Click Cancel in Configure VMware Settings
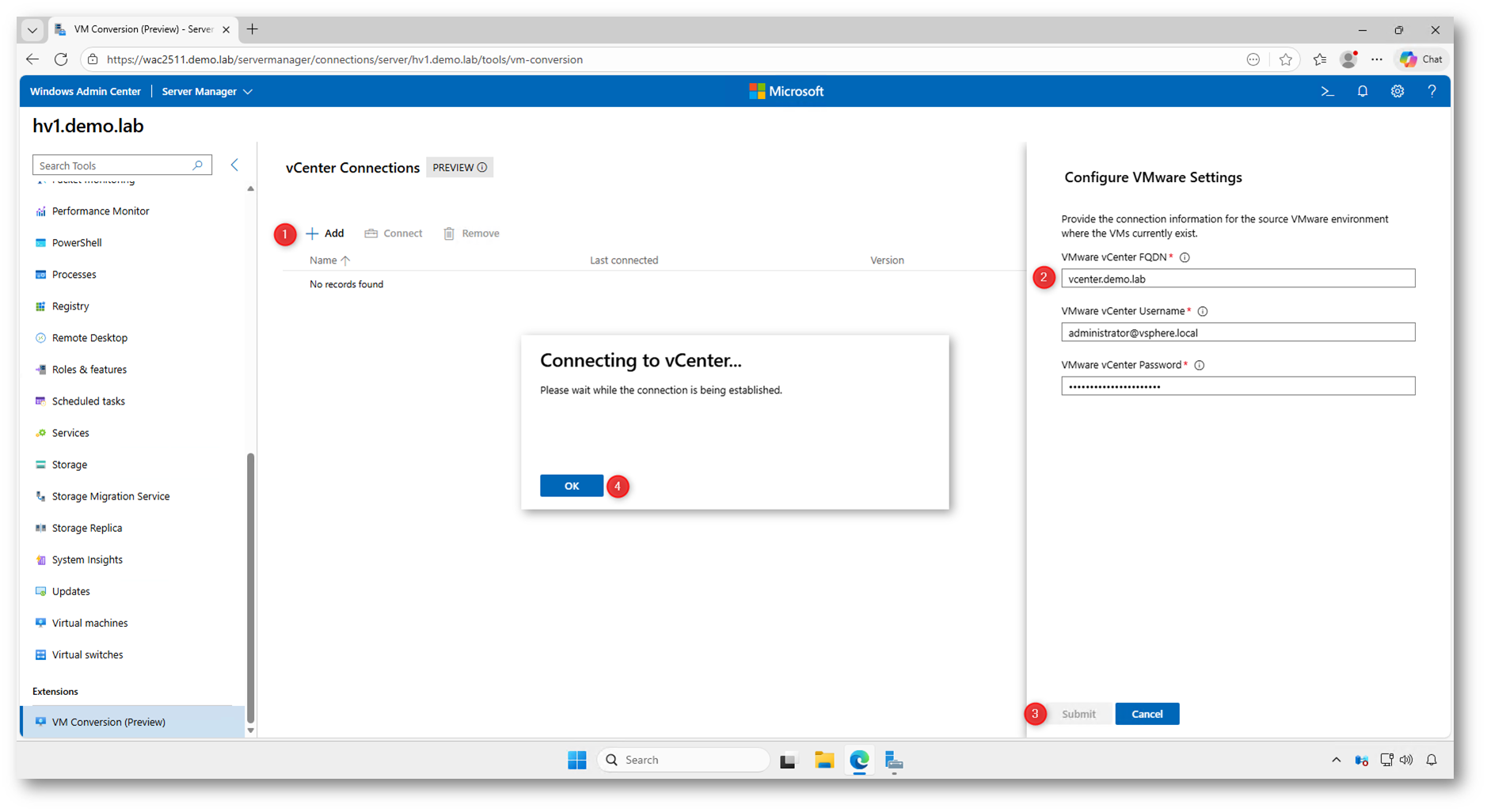 [x=1147, y=714]
